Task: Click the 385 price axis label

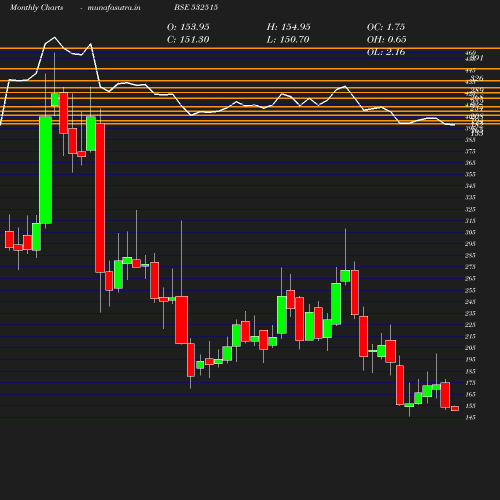Action: [470, 140]
